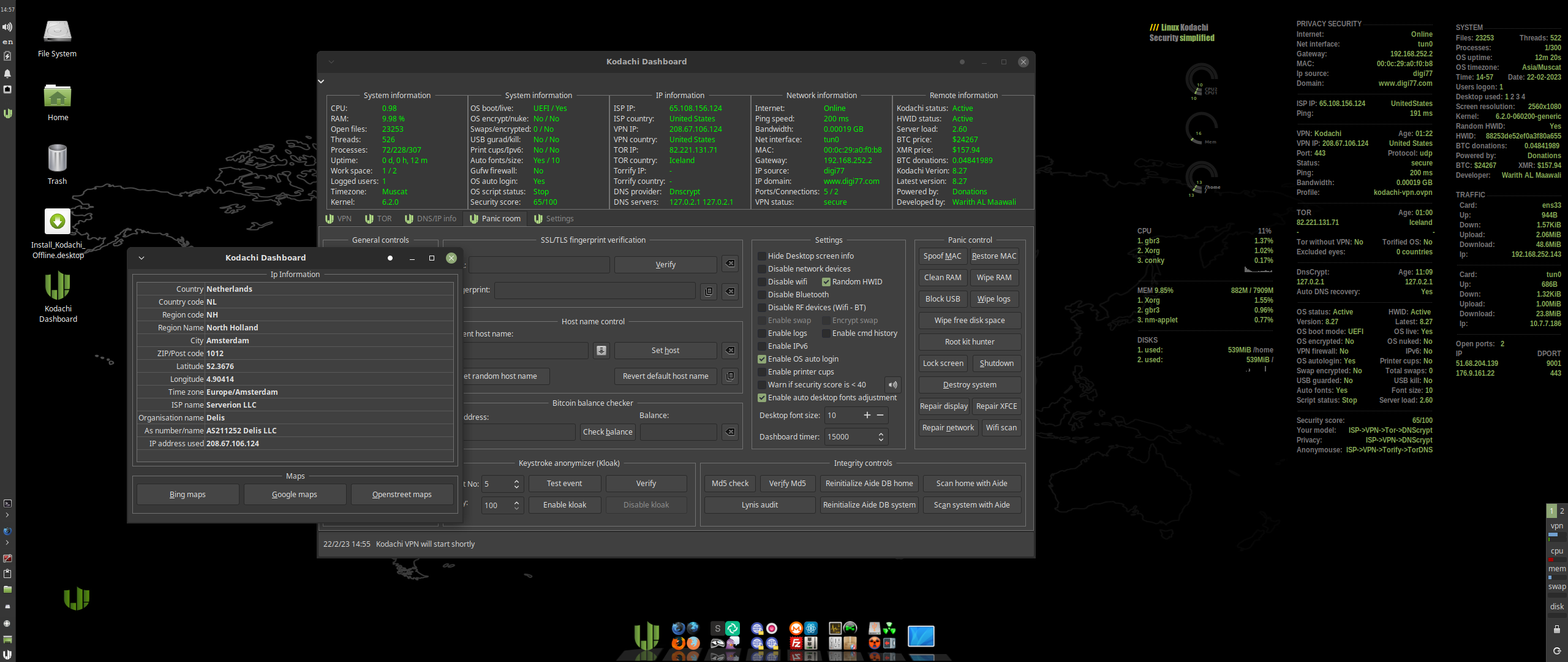Launch the USB drive tool in dock

[x=875, y=628]
